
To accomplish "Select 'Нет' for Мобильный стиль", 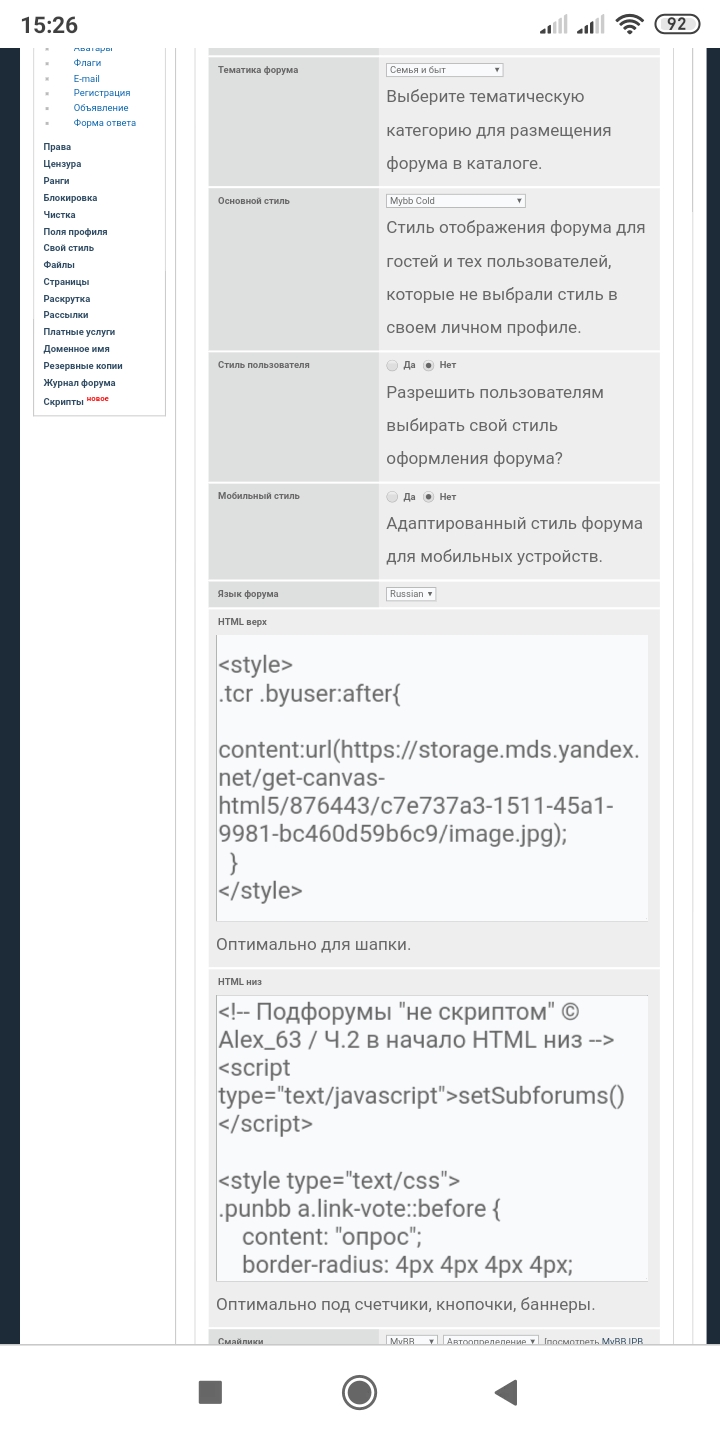I will coord(429,496).
